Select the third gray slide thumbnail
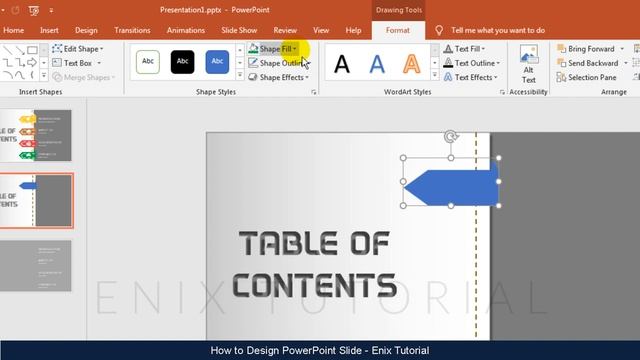Image resolution: width=640 pixels, height=360 pixels. pos(36,266)
